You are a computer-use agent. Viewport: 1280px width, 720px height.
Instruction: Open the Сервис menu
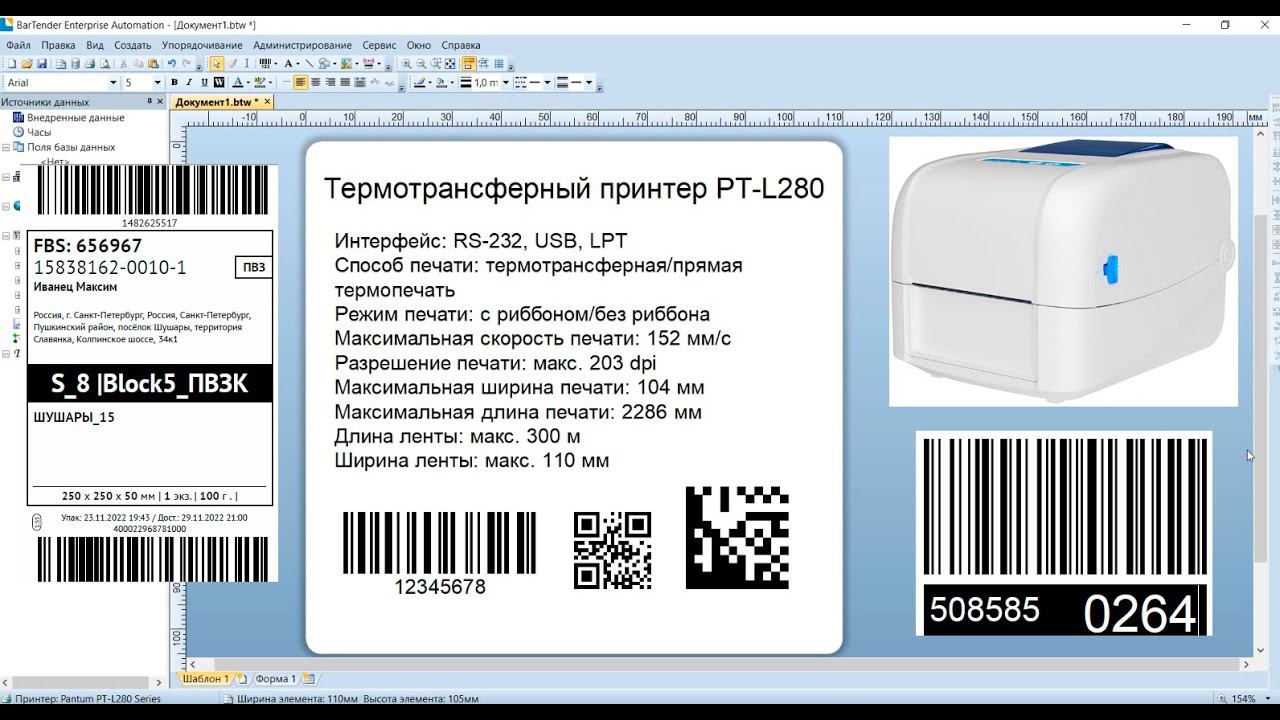379,45
